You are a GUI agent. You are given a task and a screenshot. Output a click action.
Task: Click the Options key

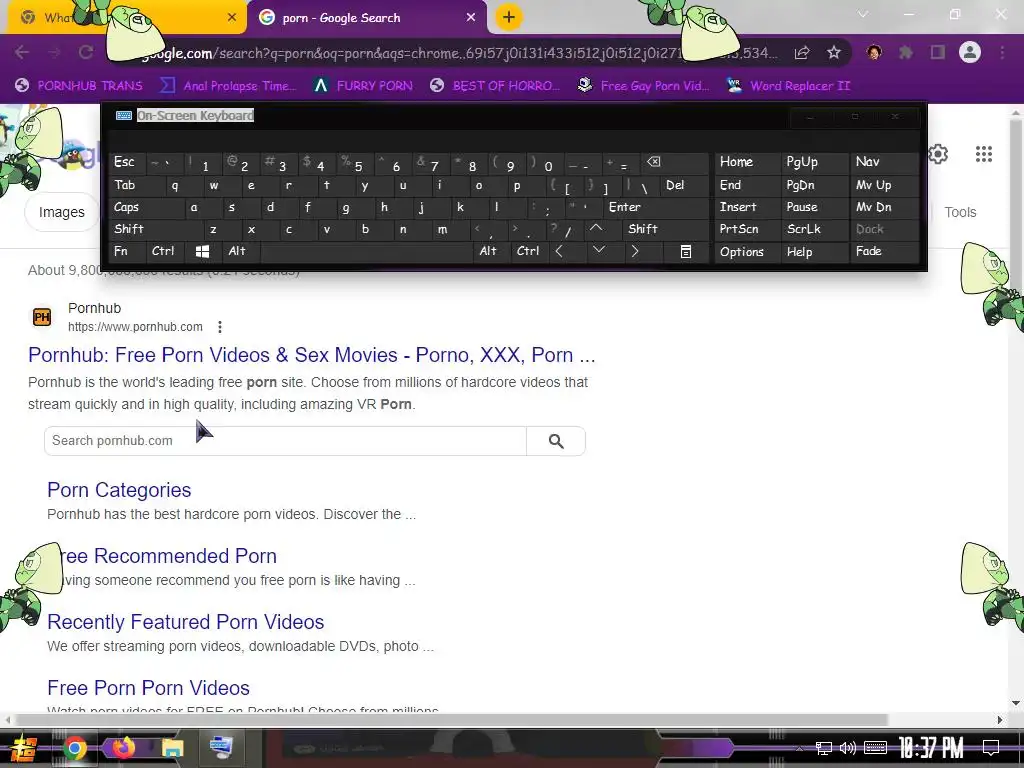pos(747,251)
